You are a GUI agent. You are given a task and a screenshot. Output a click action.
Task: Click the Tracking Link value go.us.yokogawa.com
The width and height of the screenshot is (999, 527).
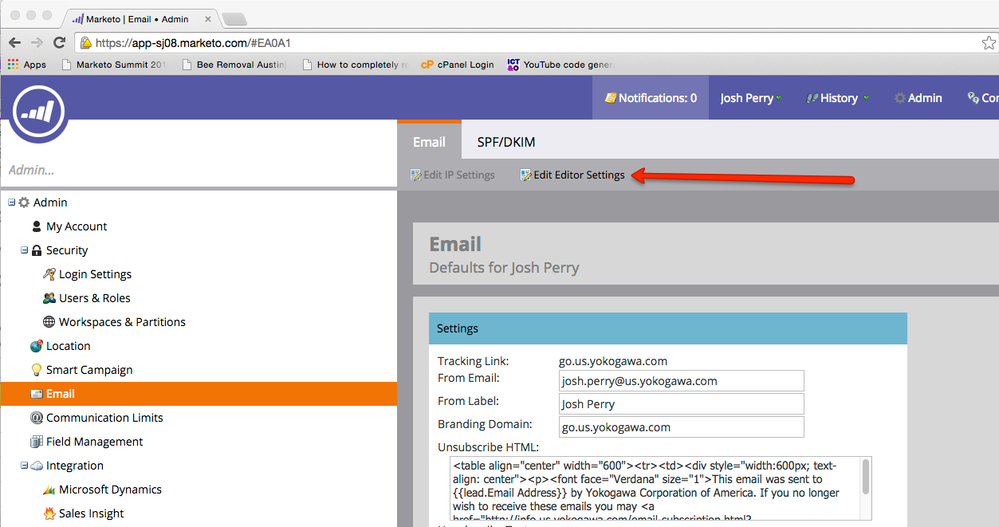point(613,361)
